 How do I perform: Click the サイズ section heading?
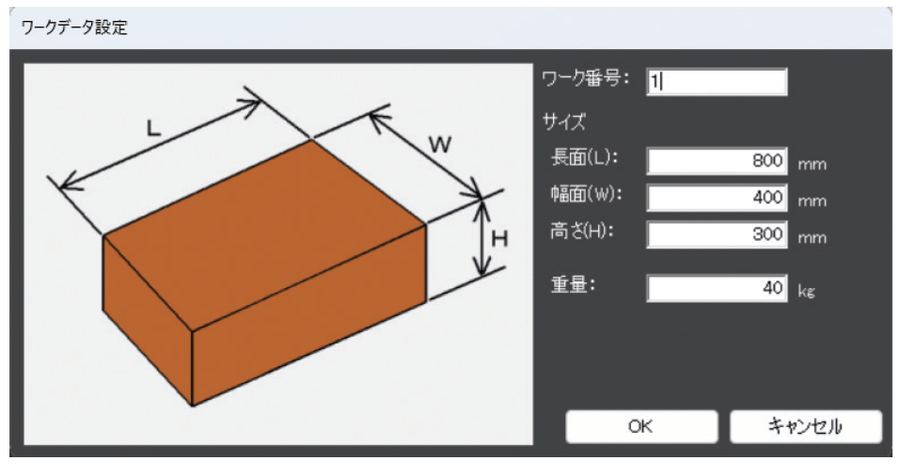[564, 122]
